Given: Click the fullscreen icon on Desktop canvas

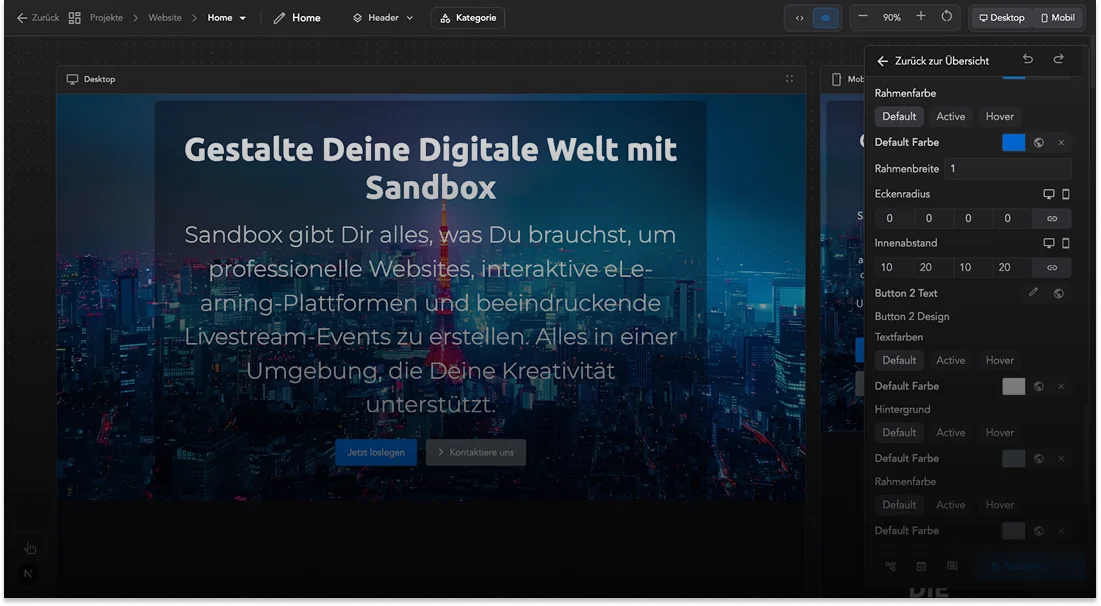Looking at the screenshot, I should [x=789, y=79].
